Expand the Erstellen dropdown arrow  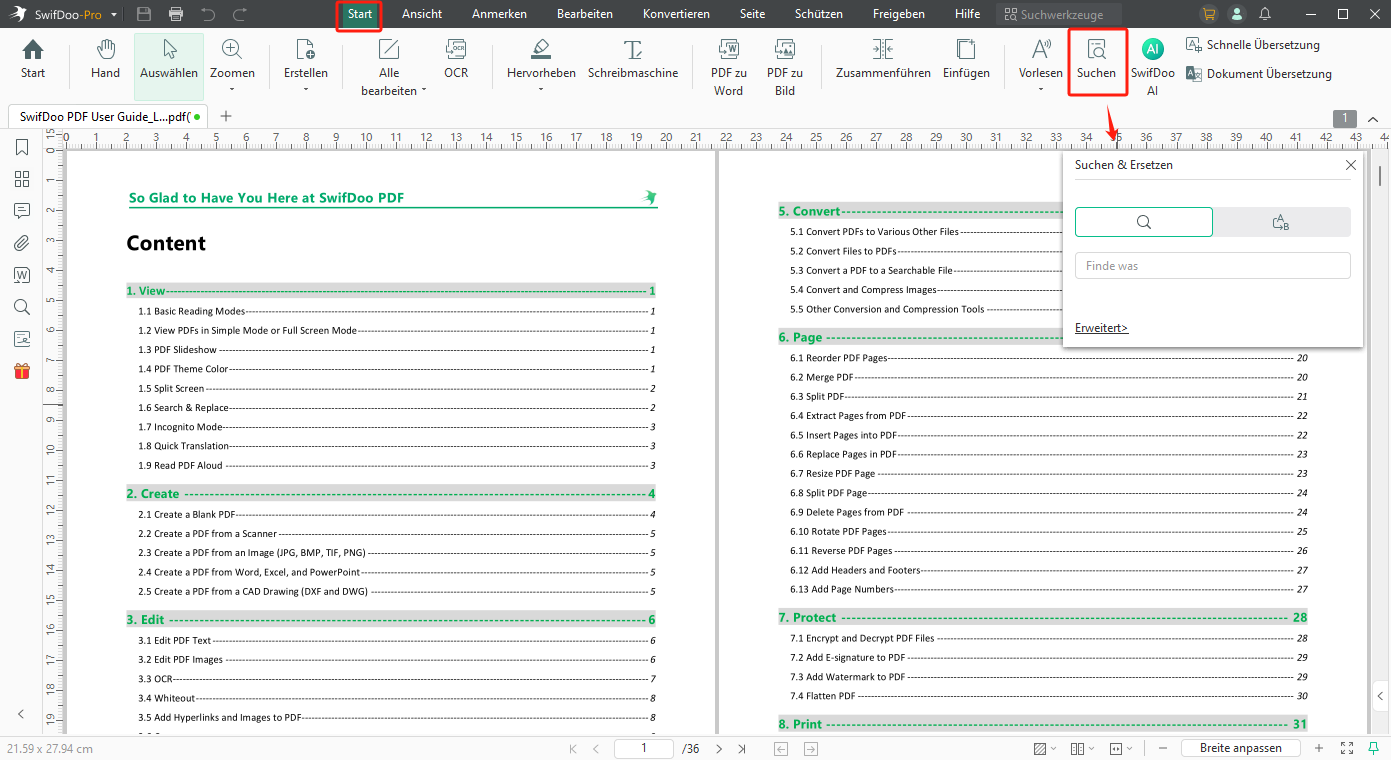306,90
